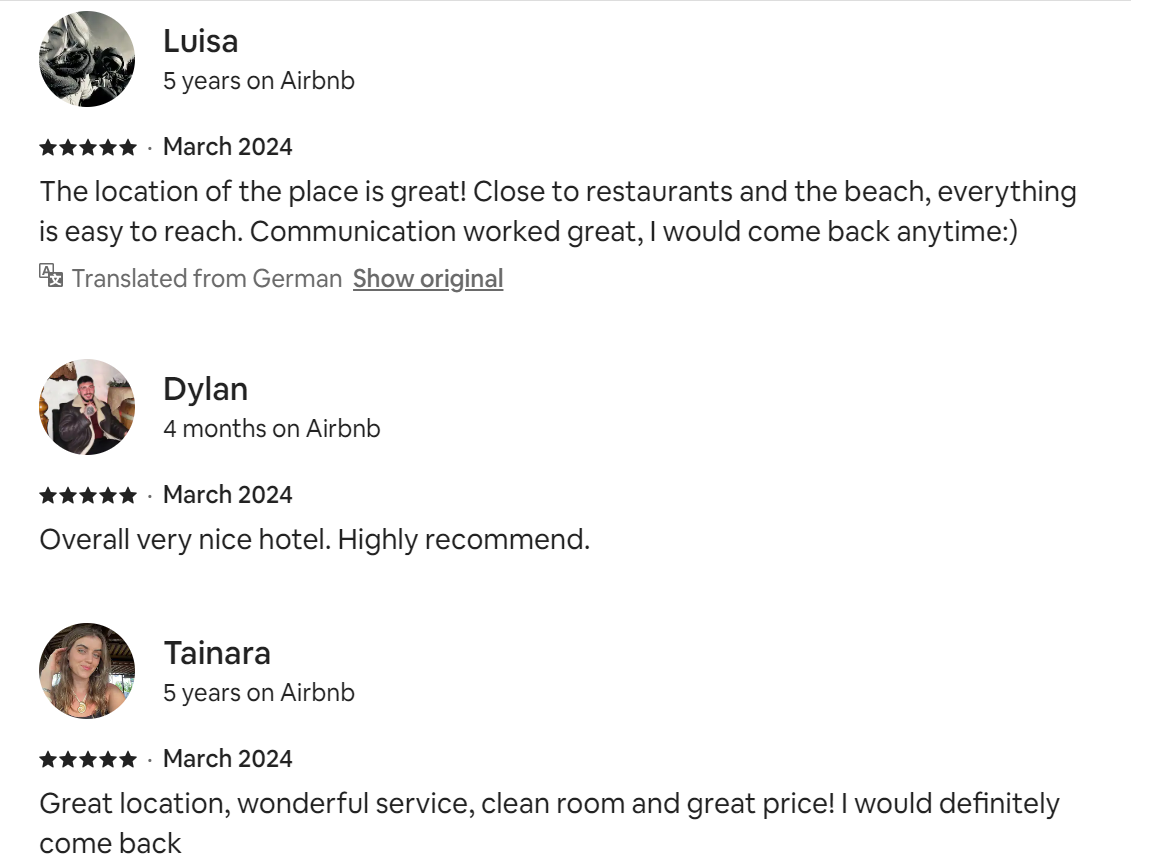
Task: Click Tainara's review starting "Great location, wonderful service"
Action: 549,804
